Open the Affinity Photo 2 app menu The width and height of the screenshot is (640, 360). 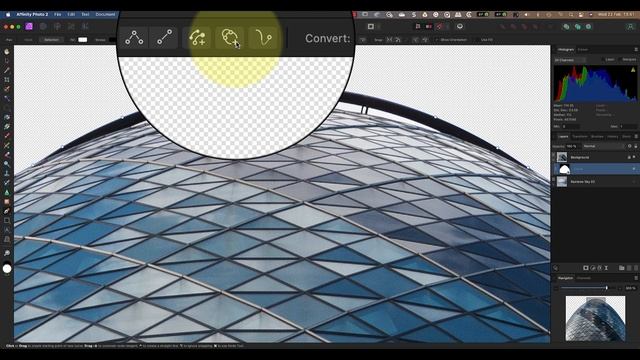[x=32, y=14]
